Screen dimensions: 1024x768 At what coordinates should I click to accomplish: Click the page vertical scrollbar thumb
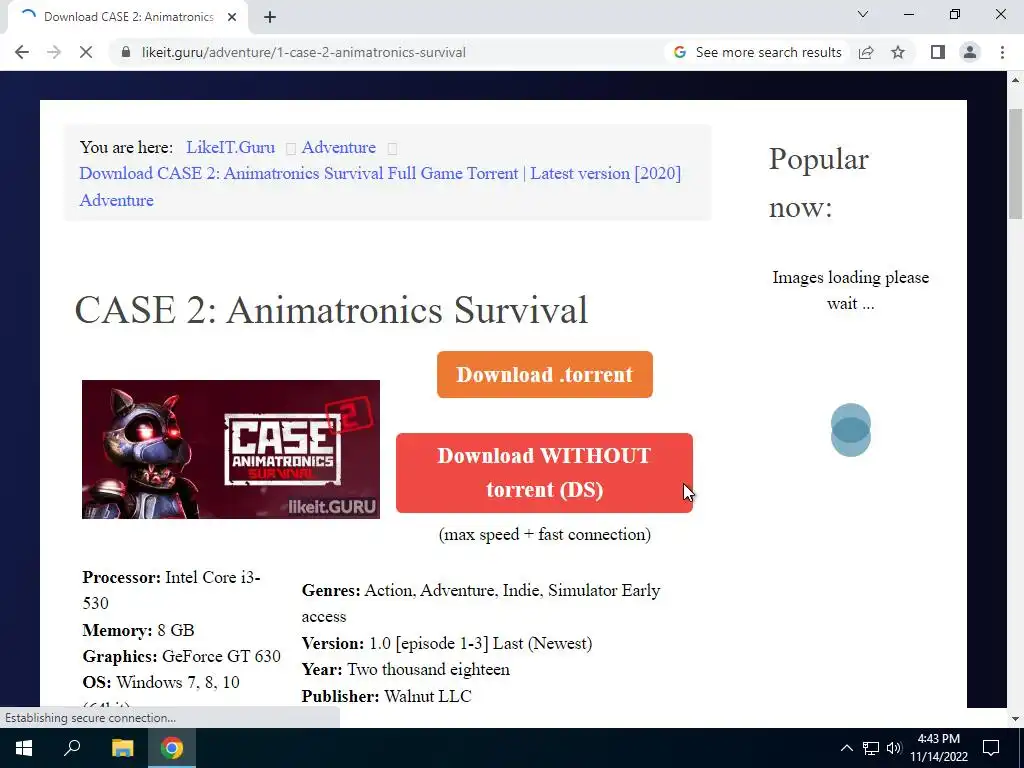tap(1016, 164)
